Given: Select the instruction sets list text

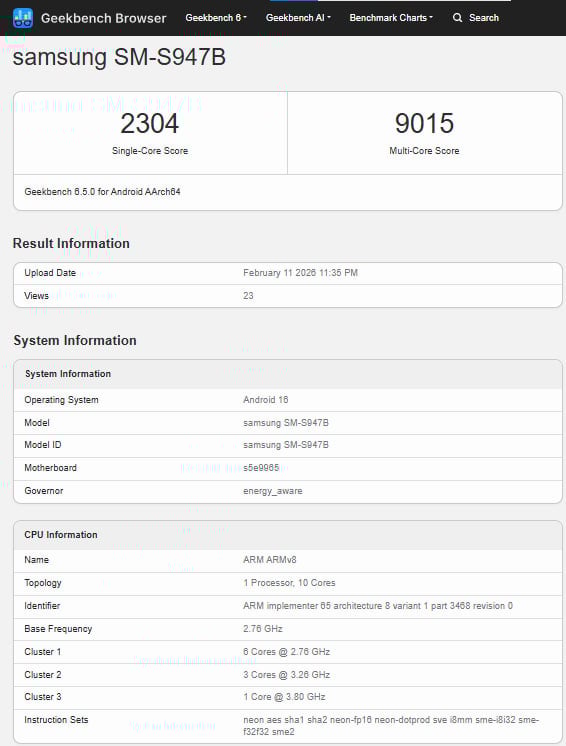Looking at the screenshot, I should [x=390, y=726].
